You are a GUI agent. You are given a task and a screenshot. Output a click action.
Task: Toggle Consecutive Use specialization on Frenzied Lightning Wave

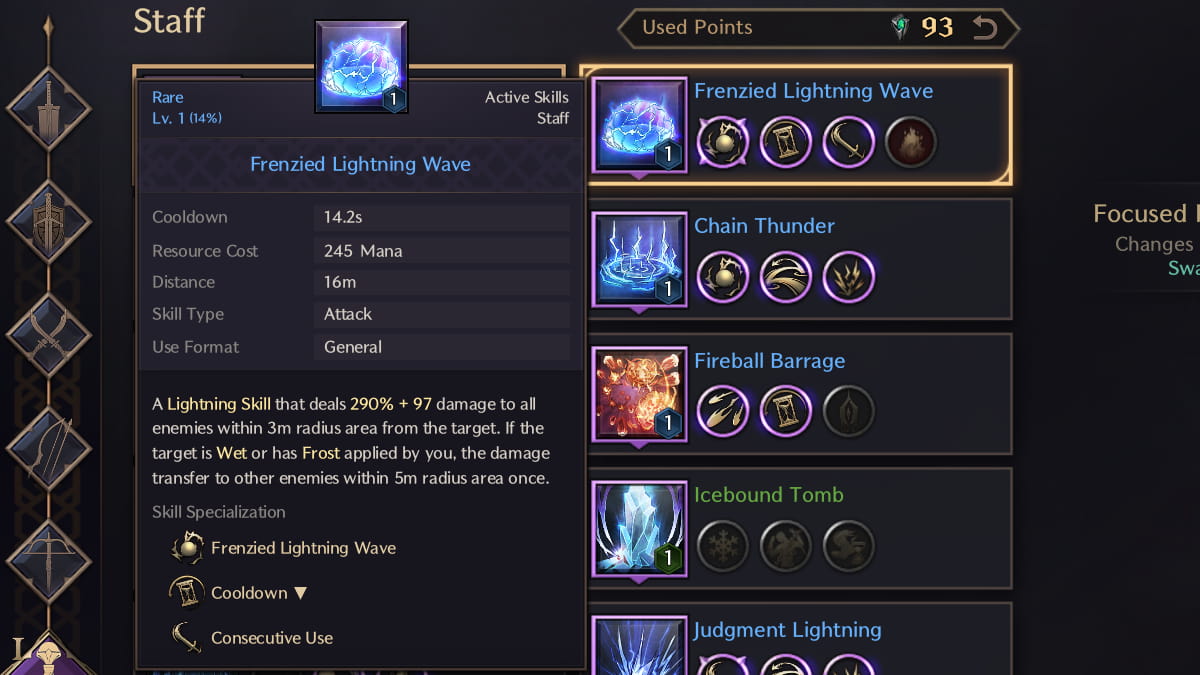click(848, 142)
